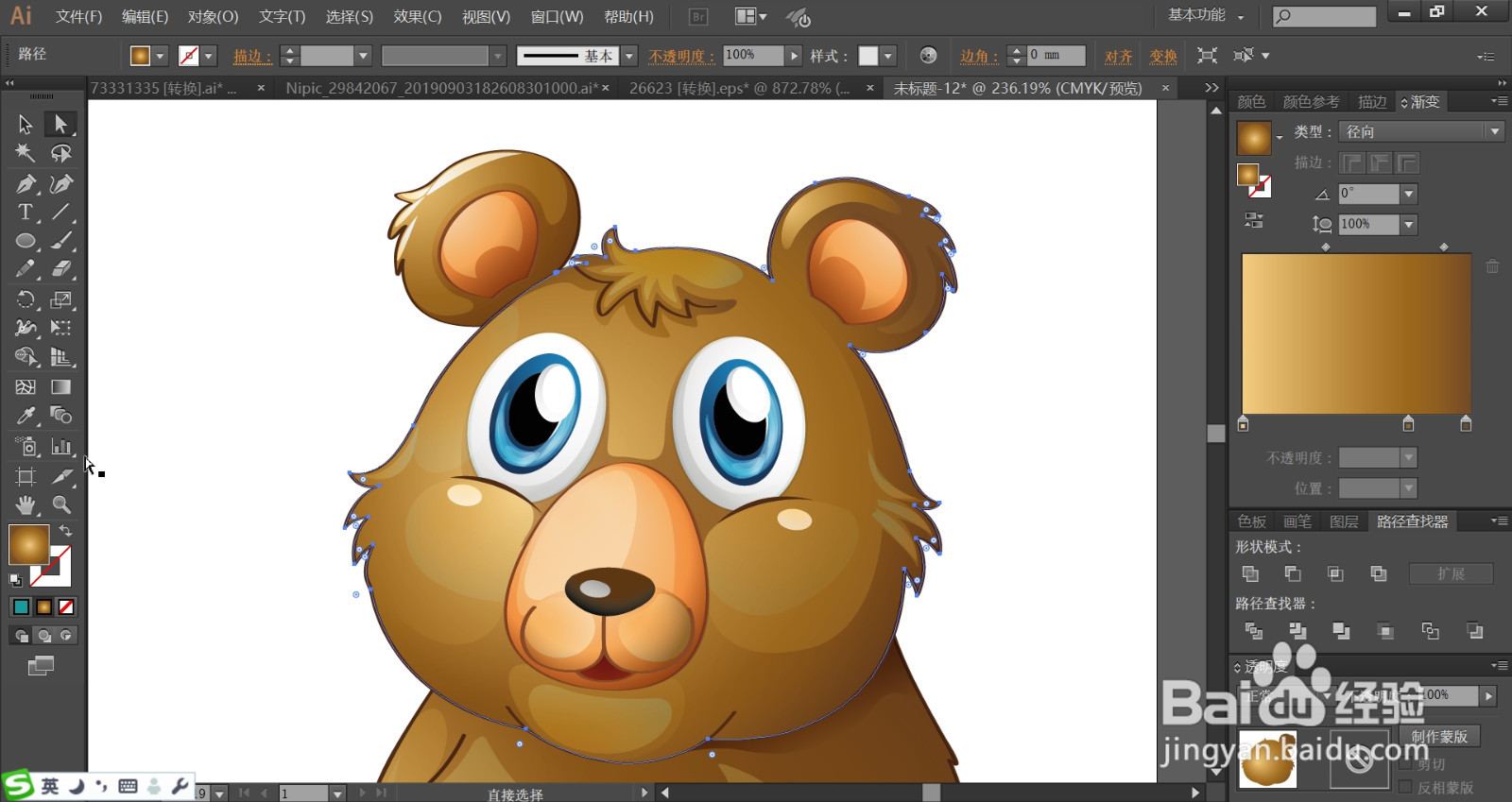Select the Hand tool
Screen dimensions: 1512x802
click(x=26, y=504)
